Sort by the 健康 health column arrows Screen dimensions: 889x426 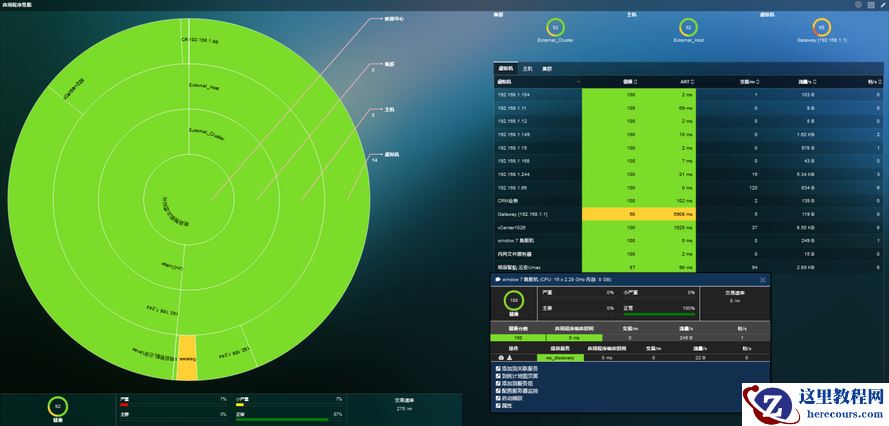[634, 82]
